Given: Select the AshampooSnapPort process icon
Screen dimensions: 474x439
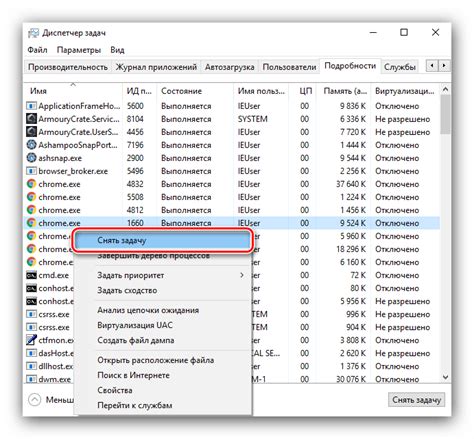Looking at the screenshot, I should (x=31, y=145).
